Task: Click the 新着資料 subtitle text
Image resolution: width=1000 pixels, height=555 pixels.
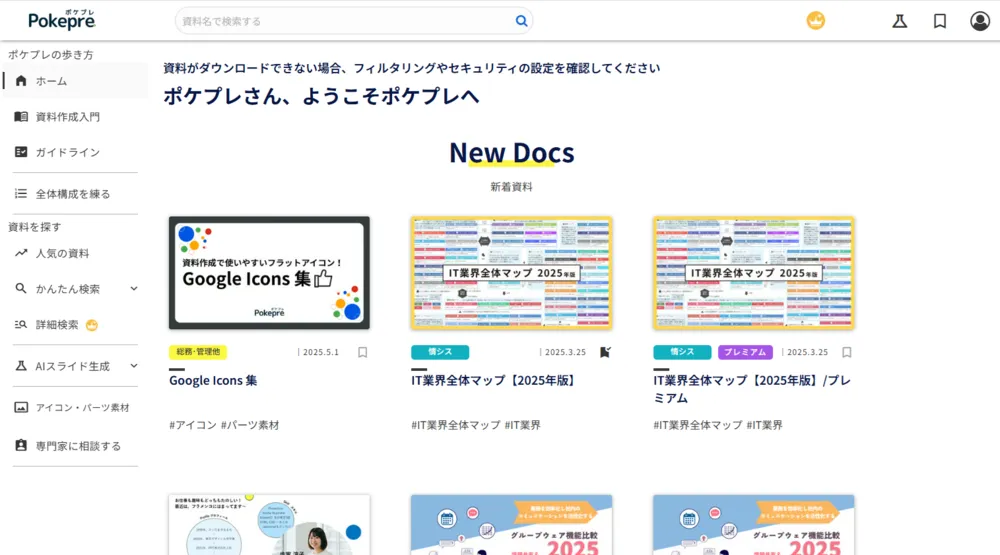Action: click(511, 187)
